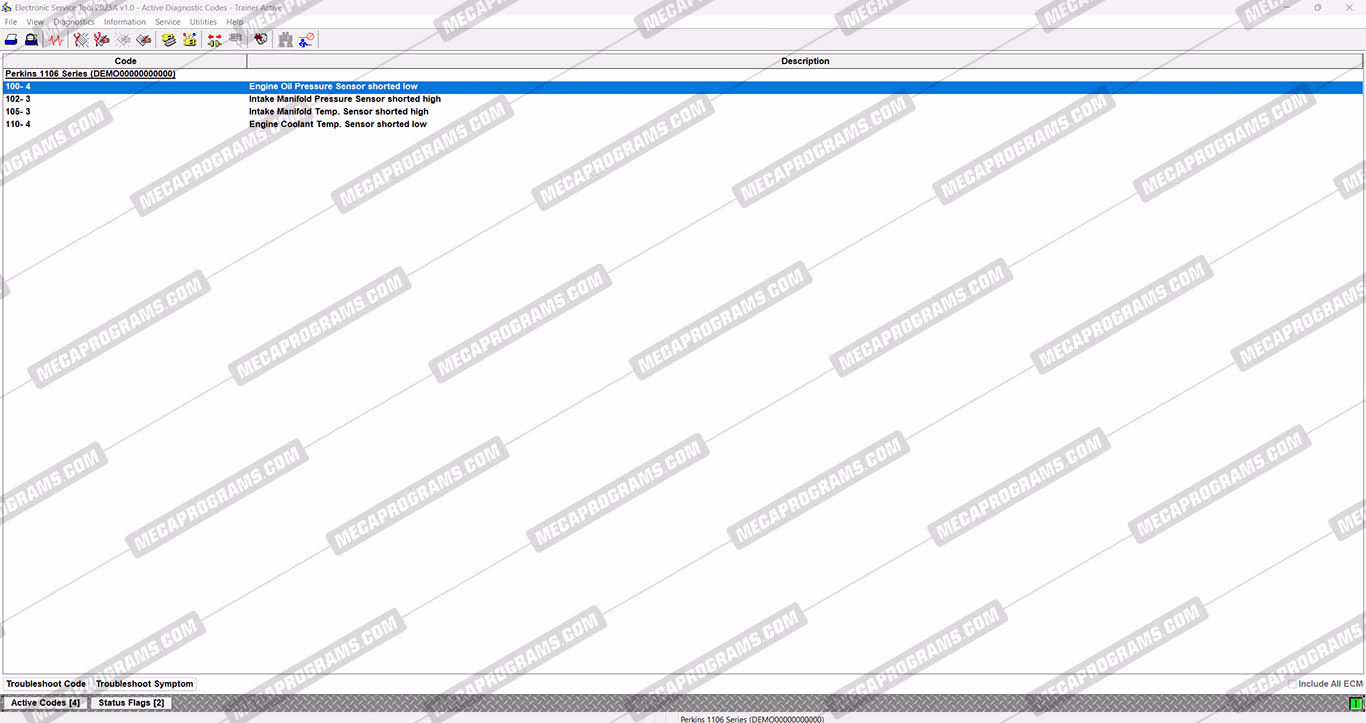Viewport: 1366px width, 723px height.
Task: Restore down the application window
Action: [1318, 7]
